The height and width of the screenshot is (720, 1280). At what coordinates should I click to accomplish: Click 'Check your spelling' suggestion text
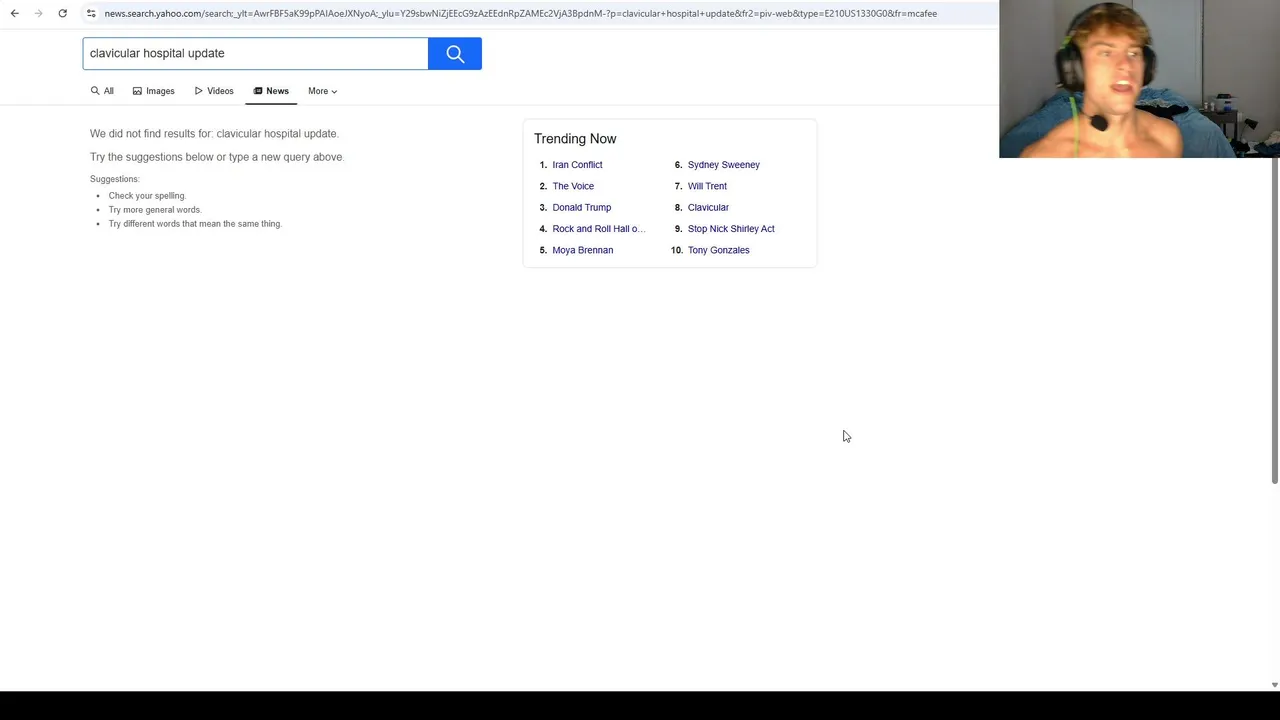coord(147,196)
